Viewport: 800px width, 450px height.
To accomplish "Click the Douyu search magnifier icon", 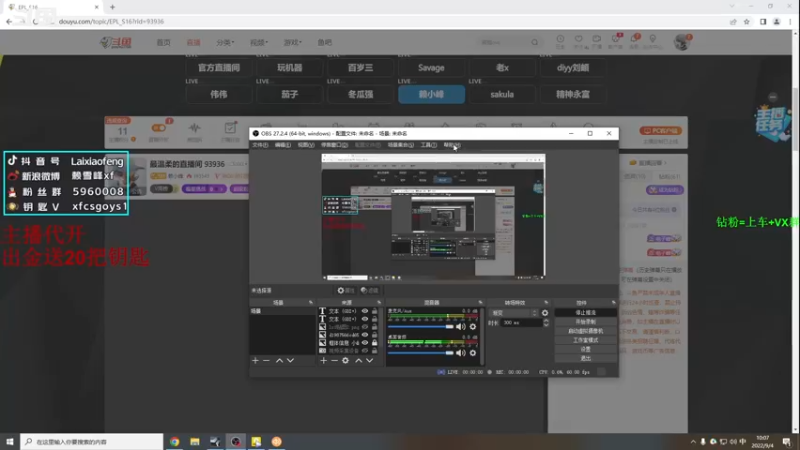I will (x=534, y=42).
